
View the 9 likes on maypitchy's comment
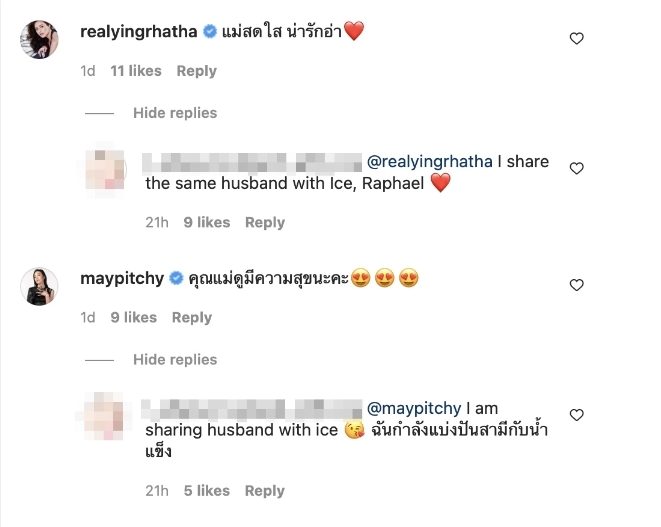point(133,317)
